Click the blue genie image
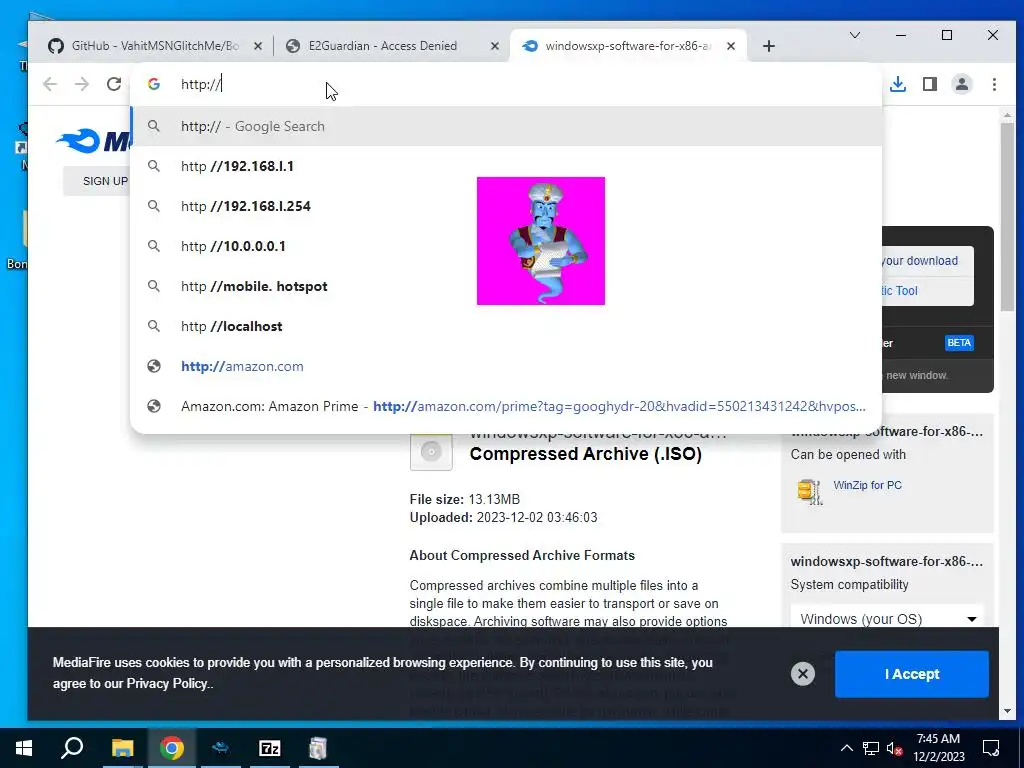Screen dimensions: 1024x768 541,240
